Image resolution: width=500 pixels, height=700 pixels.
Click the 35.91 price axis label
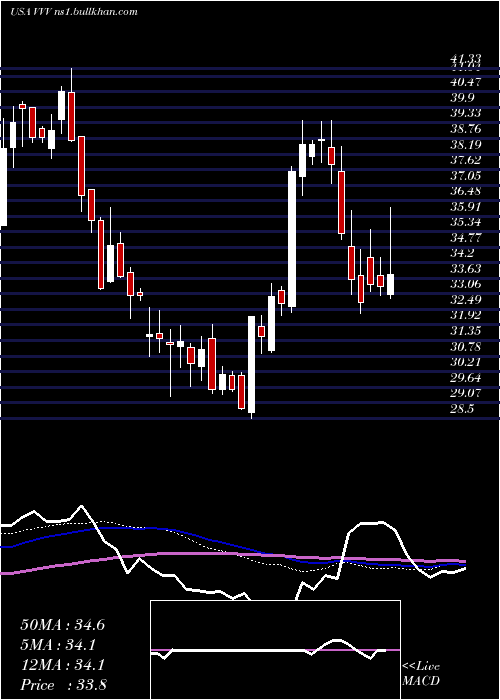[x=466, y=207]
